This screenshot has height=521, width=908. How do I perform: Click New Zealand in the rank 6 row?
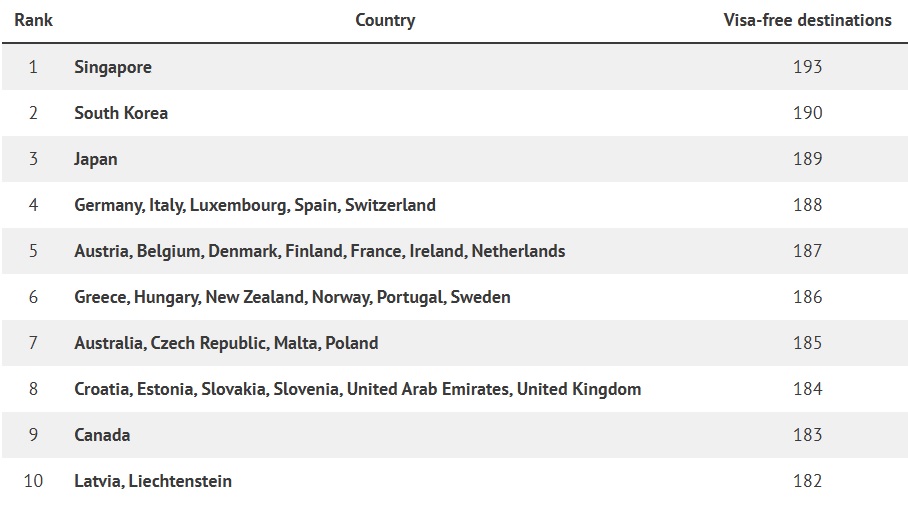click(x=254, y=297)
